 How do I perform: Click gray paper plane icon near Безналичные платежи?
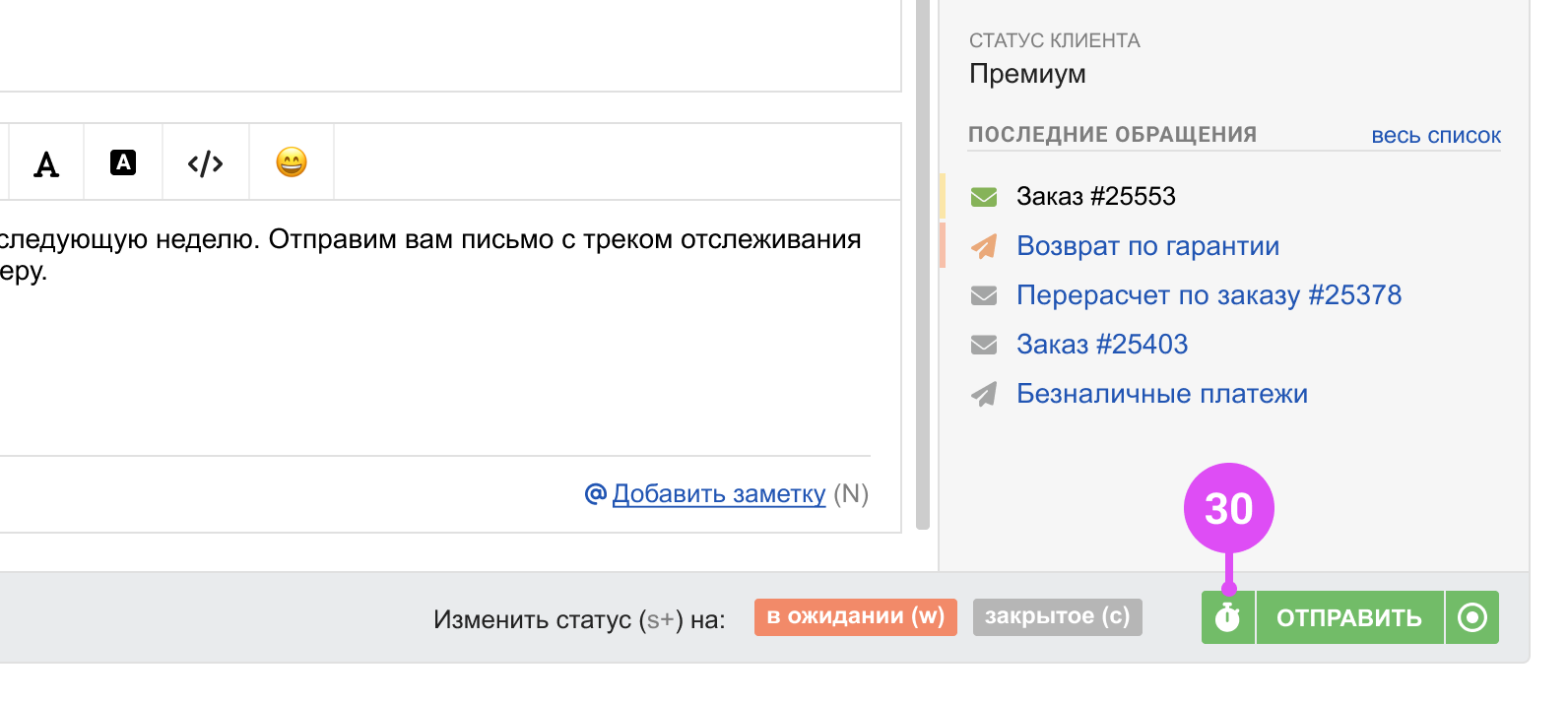pos(984,395)
